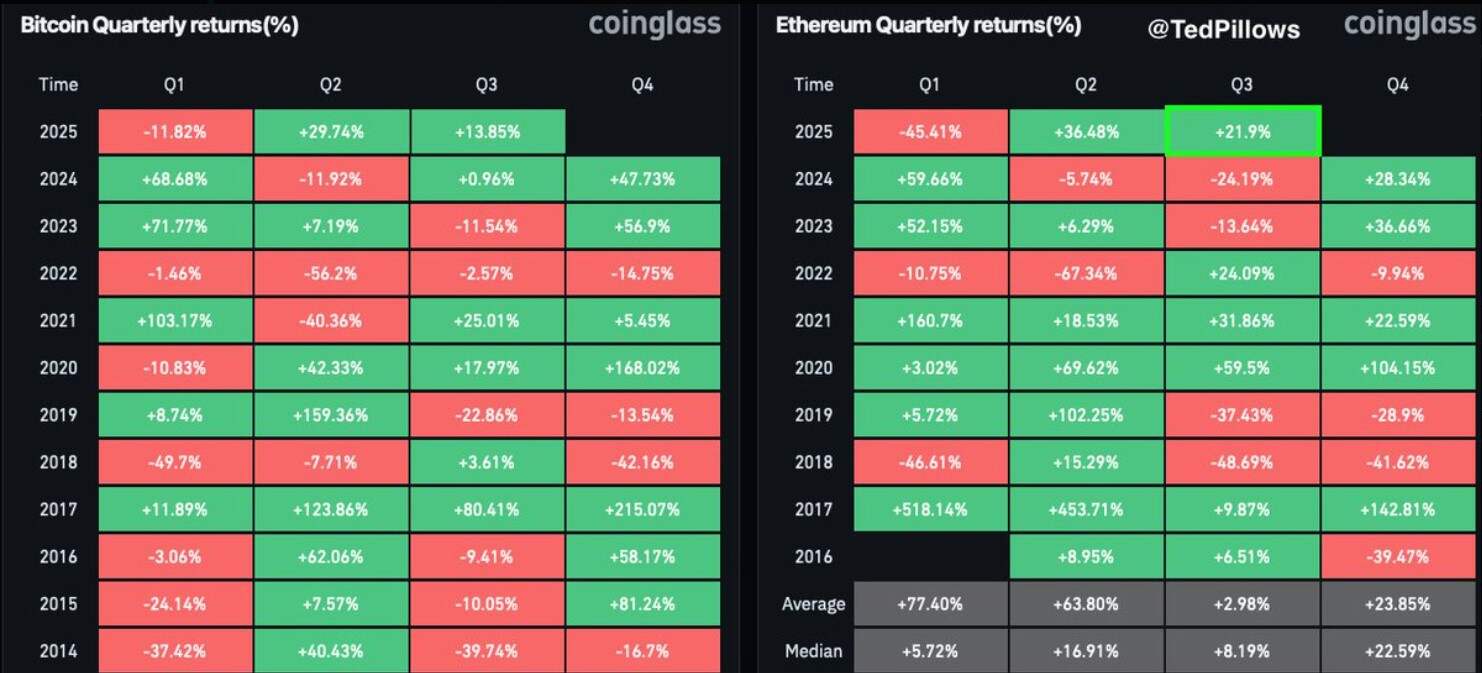Click the Time header in the Bitcoin table

click(x=58, y=85)
